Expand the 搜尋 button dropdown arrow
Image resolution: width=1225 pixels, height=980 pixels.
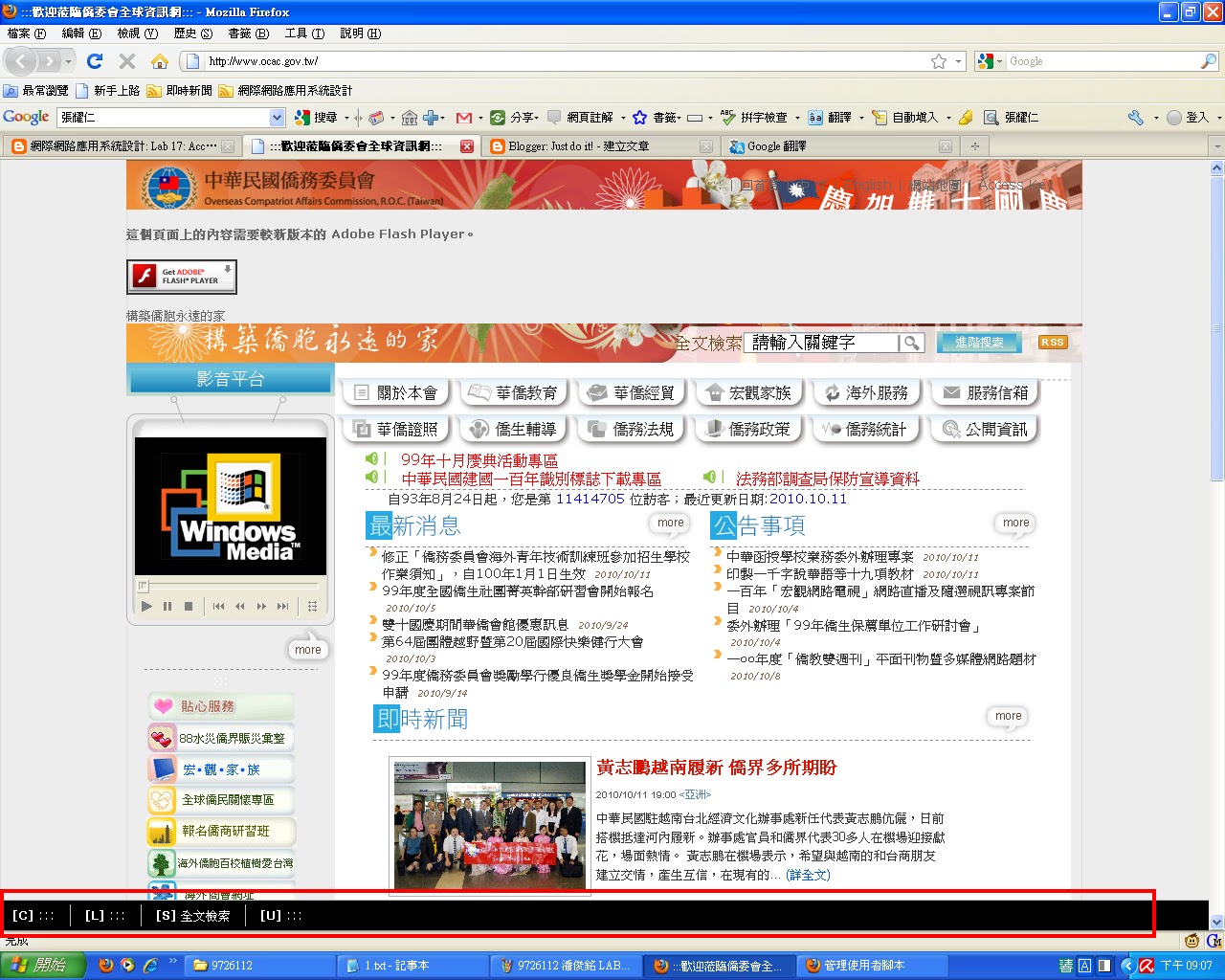346,118
